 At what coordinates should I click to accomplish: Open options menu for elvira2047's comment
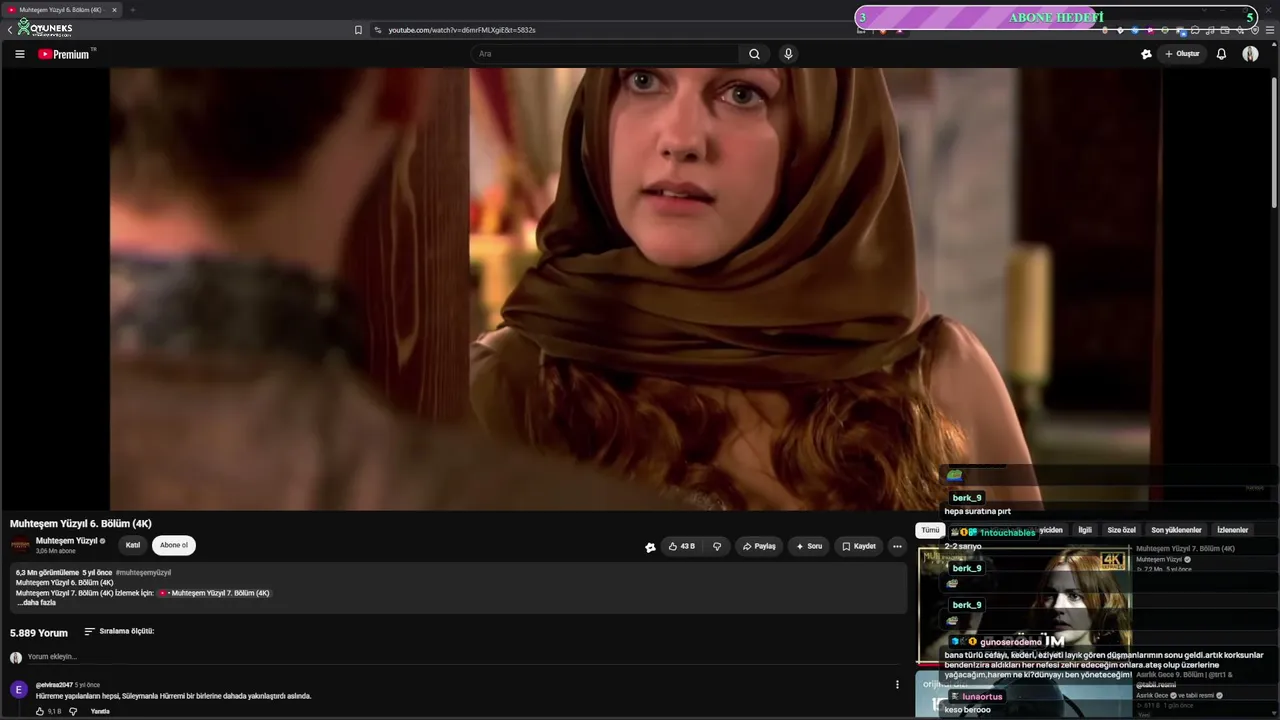(x=897, y=685)
